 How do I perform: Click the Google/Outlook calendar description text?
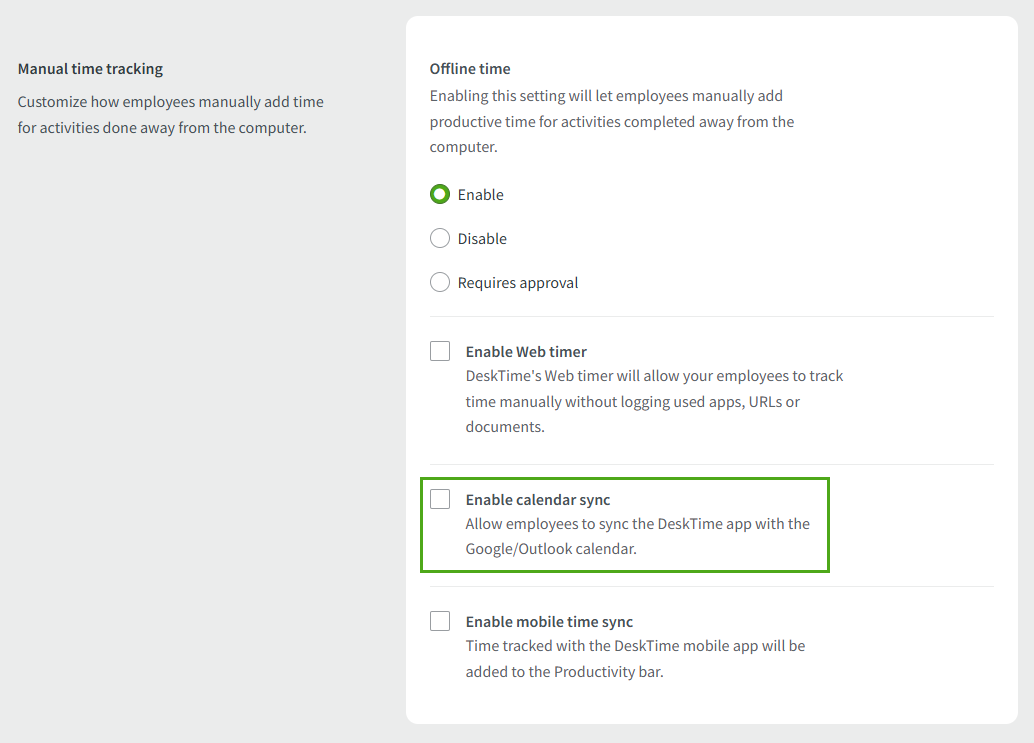[637, 535]
